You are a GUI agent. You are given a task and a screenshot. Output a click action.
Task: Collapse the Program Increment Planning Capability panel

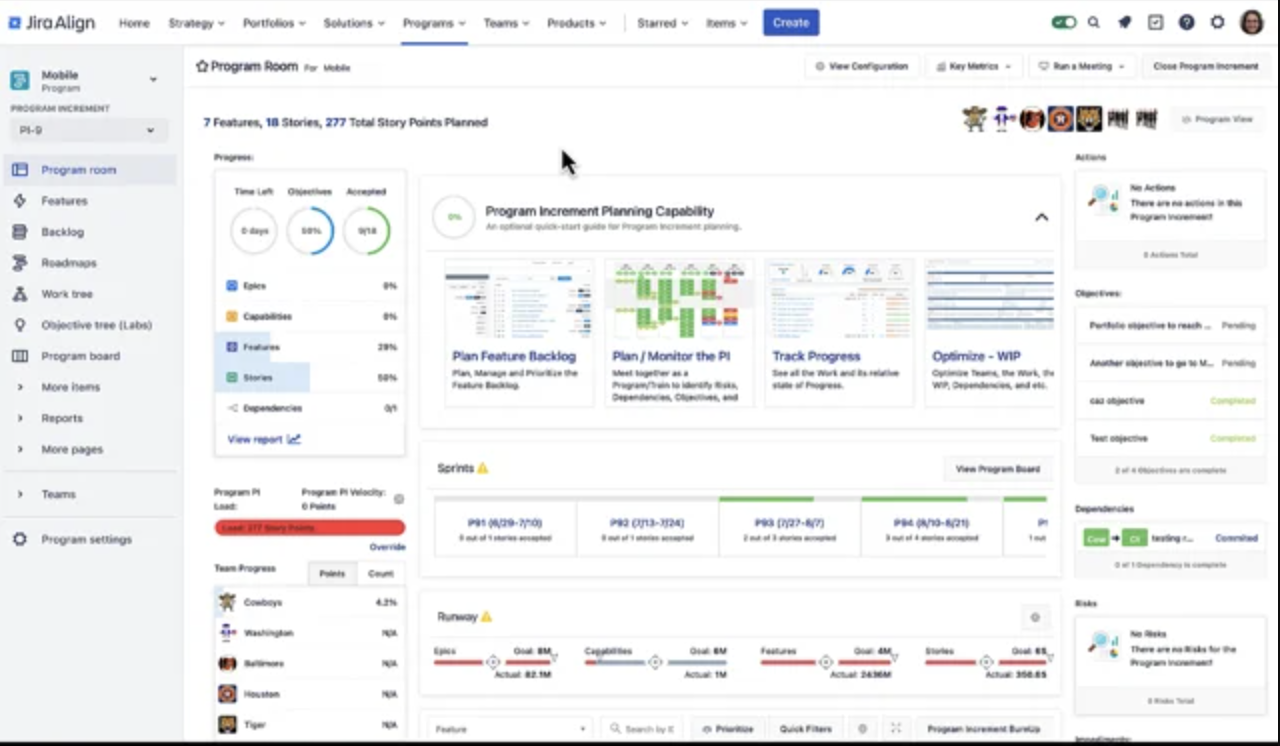coord(1041,217)
